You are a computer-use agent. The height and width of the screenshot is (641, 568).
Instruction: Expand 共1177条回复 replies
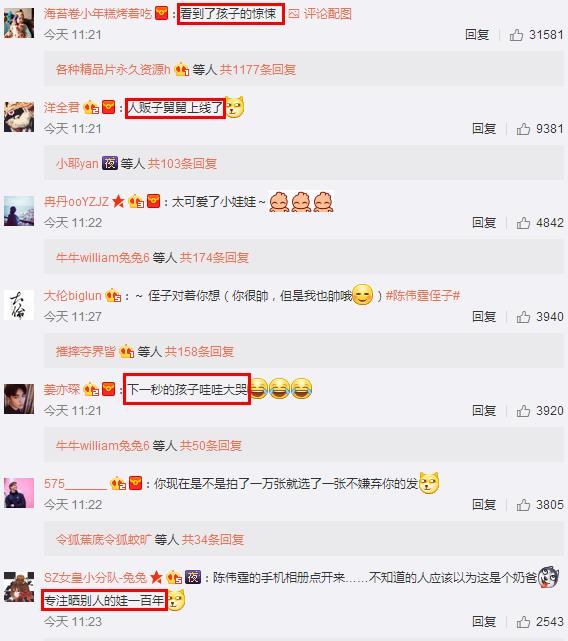pos(258,69)
